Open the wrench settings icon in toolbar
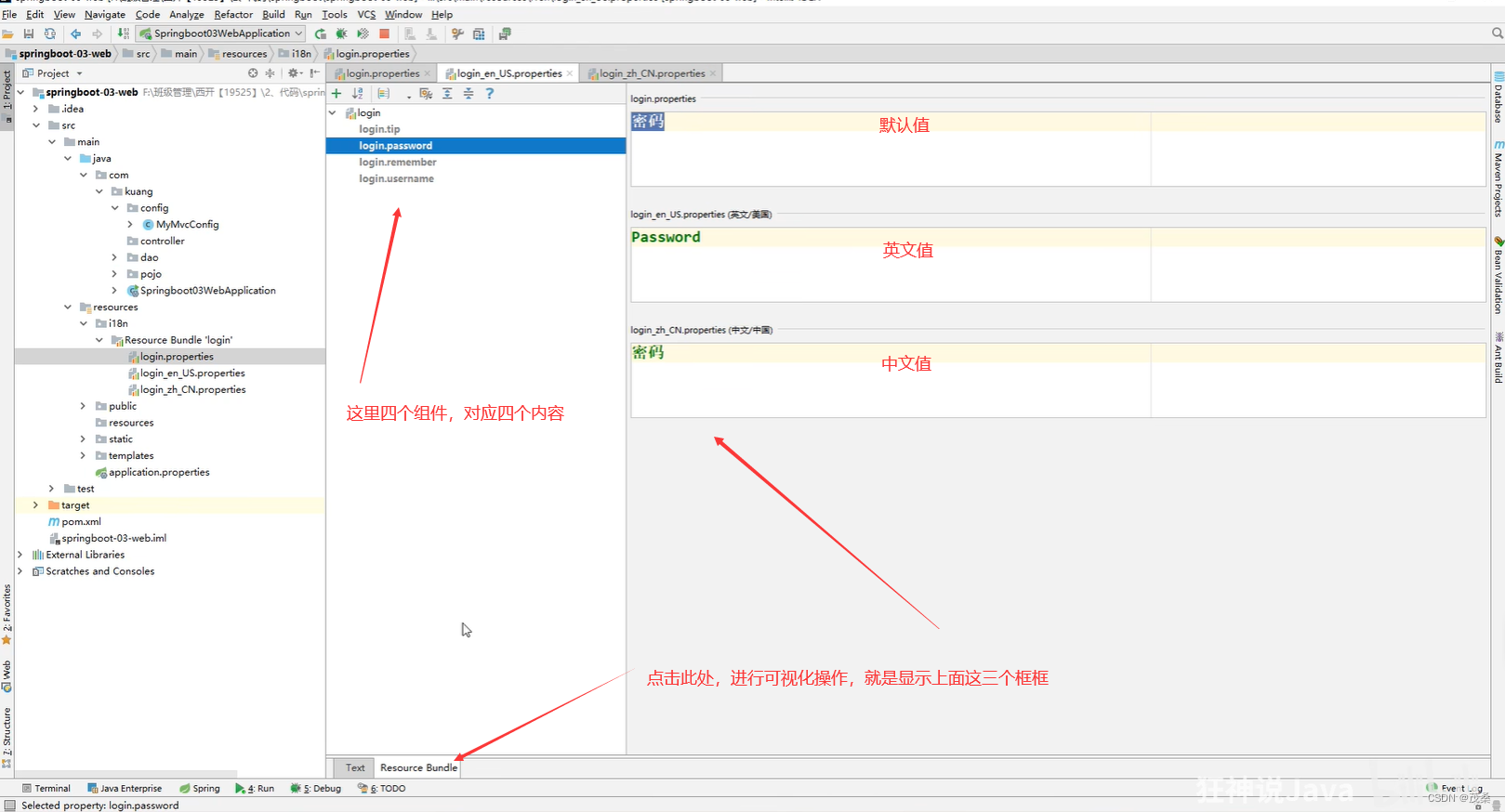The height and width of the screenshot is (812, 1505). 457,33
